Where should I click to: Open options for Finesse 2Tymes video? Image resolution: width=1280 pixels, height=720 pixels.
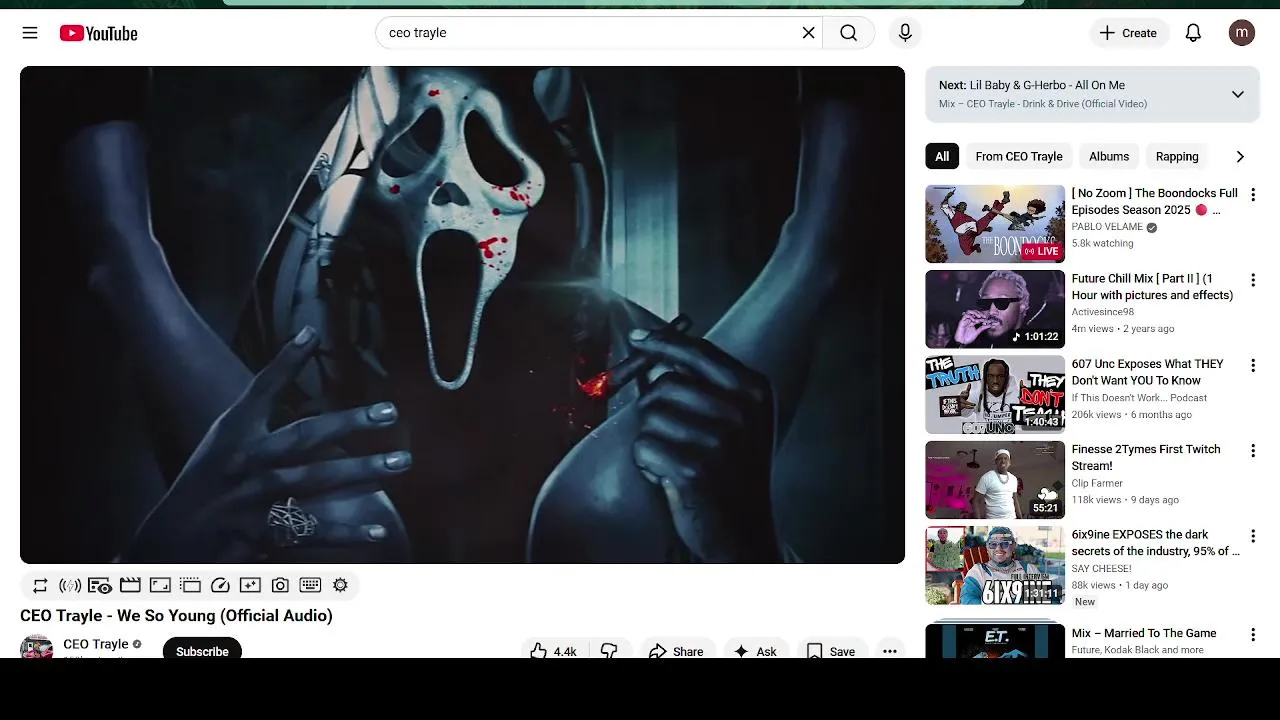[1253, 451]
